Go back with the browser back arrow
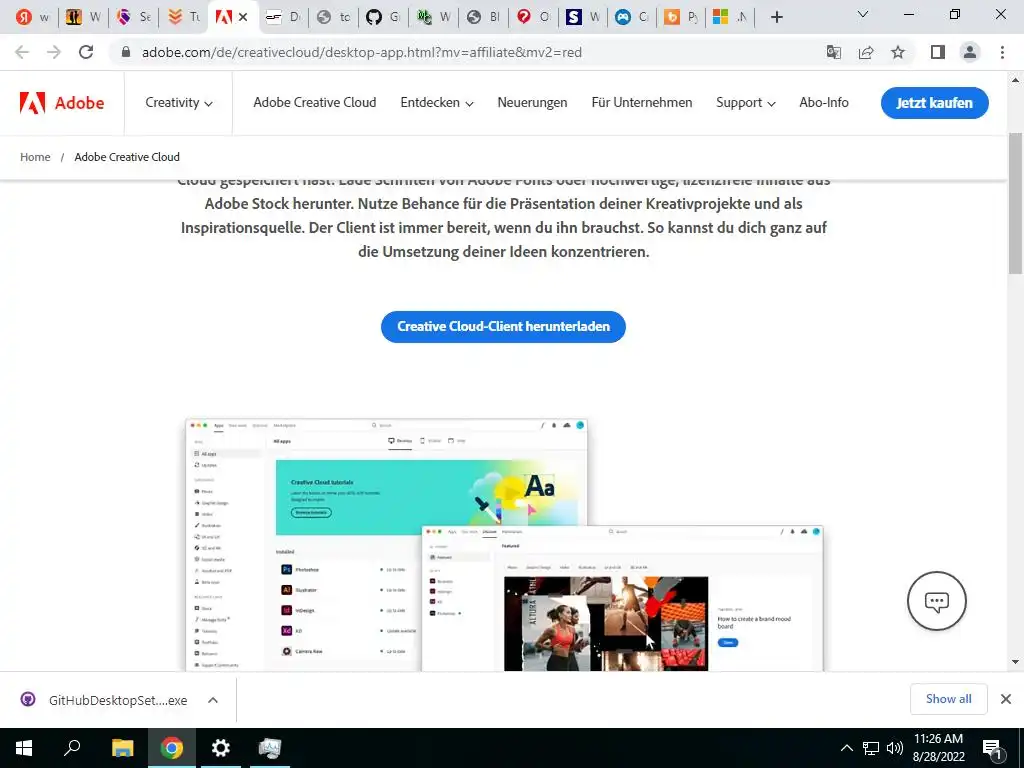The height and width of the screenshot is (768, 1024). coord(22,52)
